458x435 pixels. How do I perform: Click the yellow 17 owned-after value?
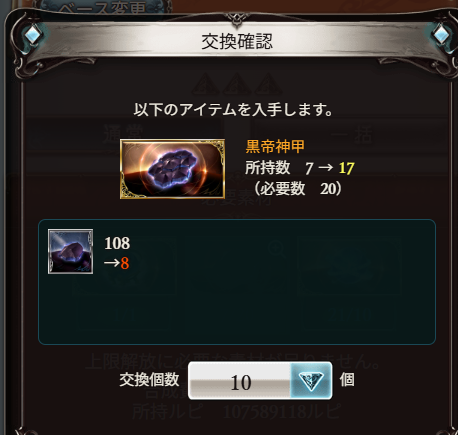tap(346, 168)
